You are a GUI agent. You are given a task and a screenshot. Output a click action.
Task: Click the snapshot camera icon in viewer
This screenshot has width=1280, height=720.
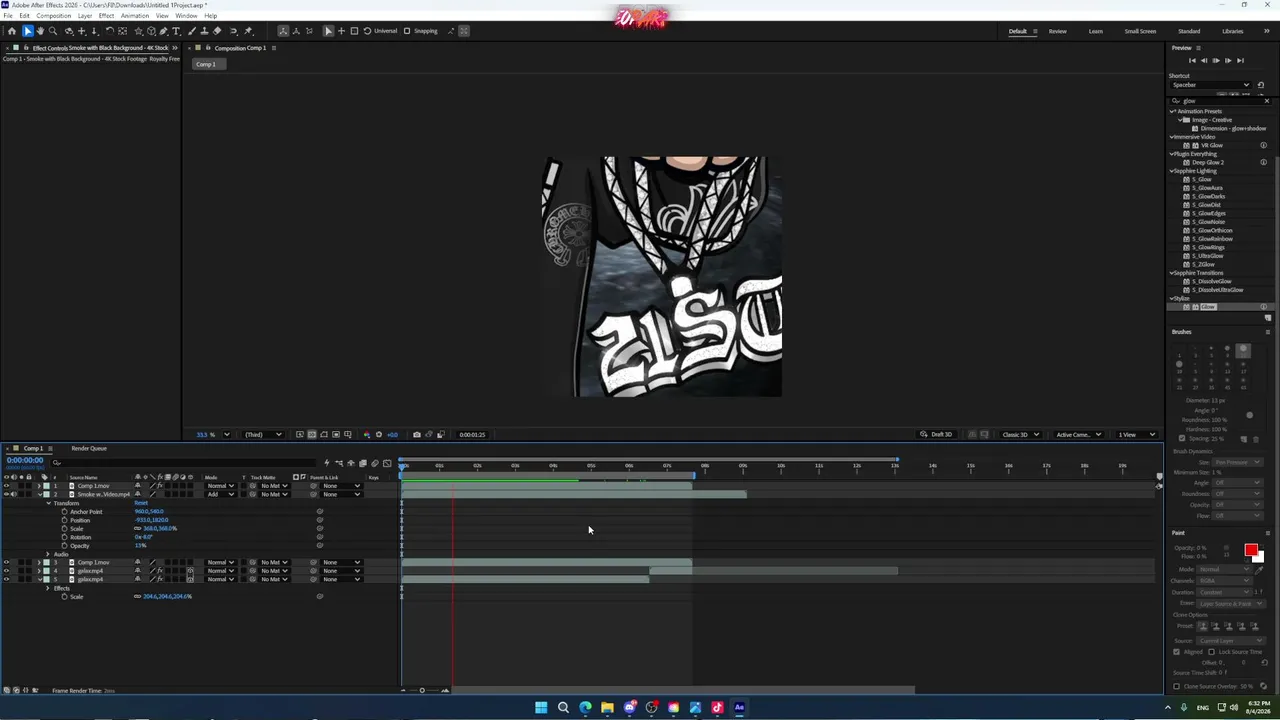coord(417,435)
